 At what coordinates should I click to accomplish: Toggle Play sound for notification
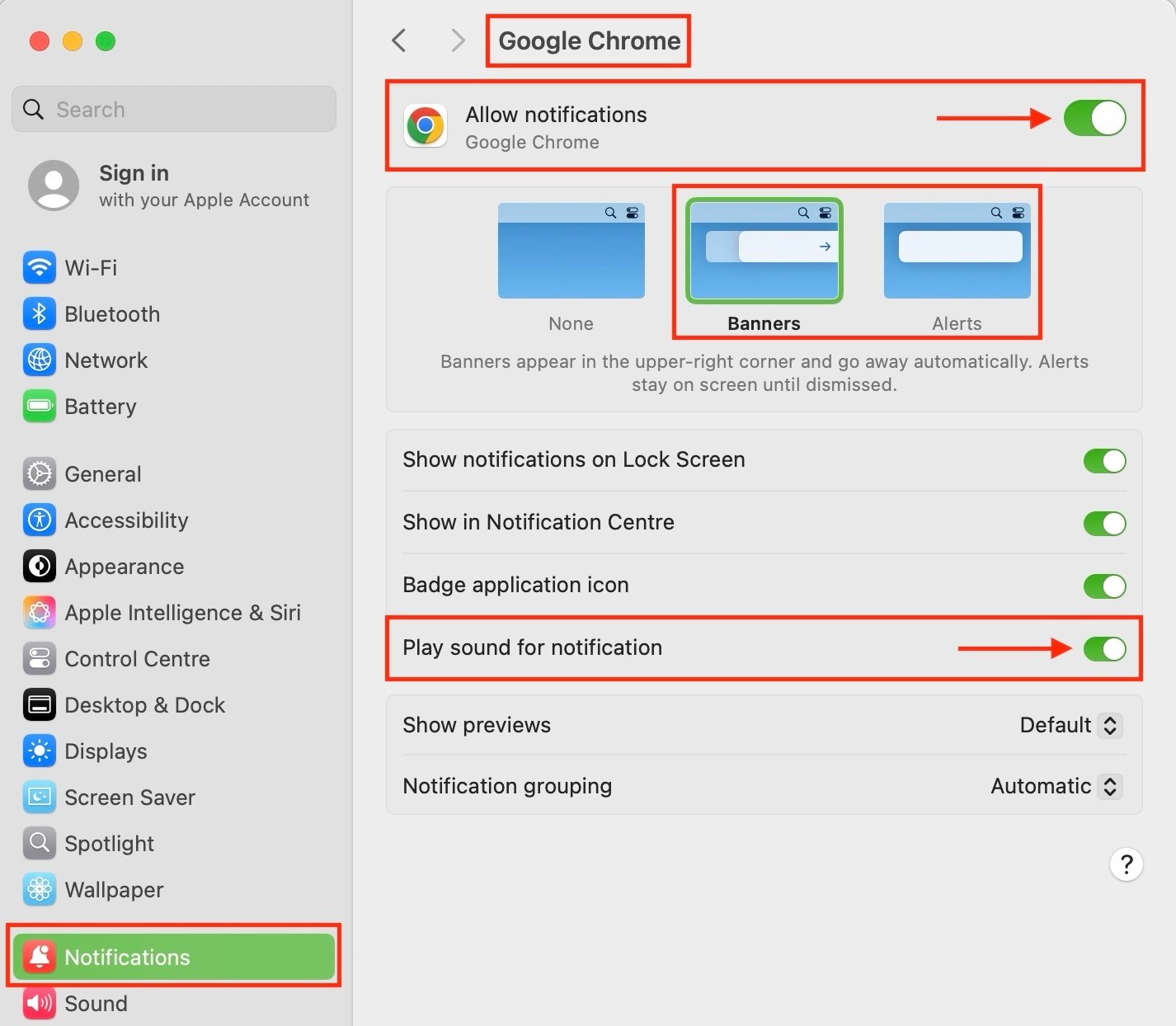(1104, 649)
